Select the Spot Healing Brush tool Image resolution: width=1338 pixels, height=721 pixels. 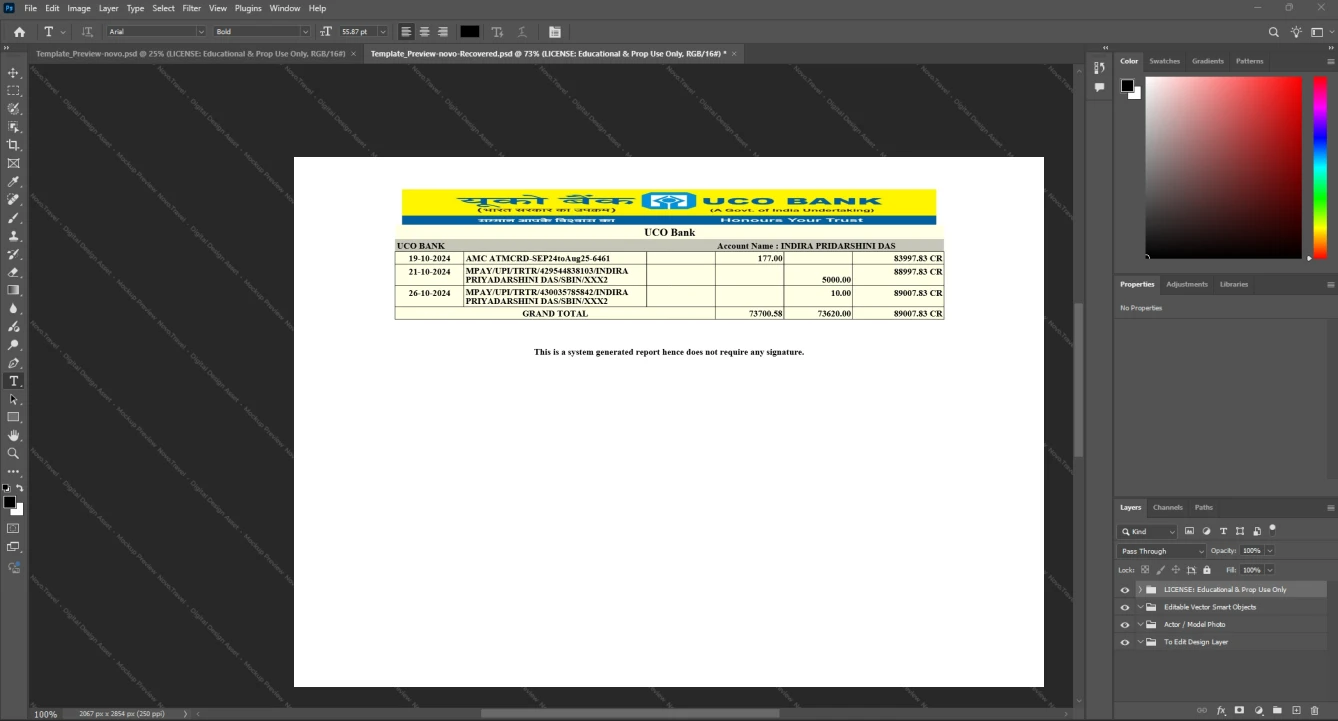click(x=13, y=200)
